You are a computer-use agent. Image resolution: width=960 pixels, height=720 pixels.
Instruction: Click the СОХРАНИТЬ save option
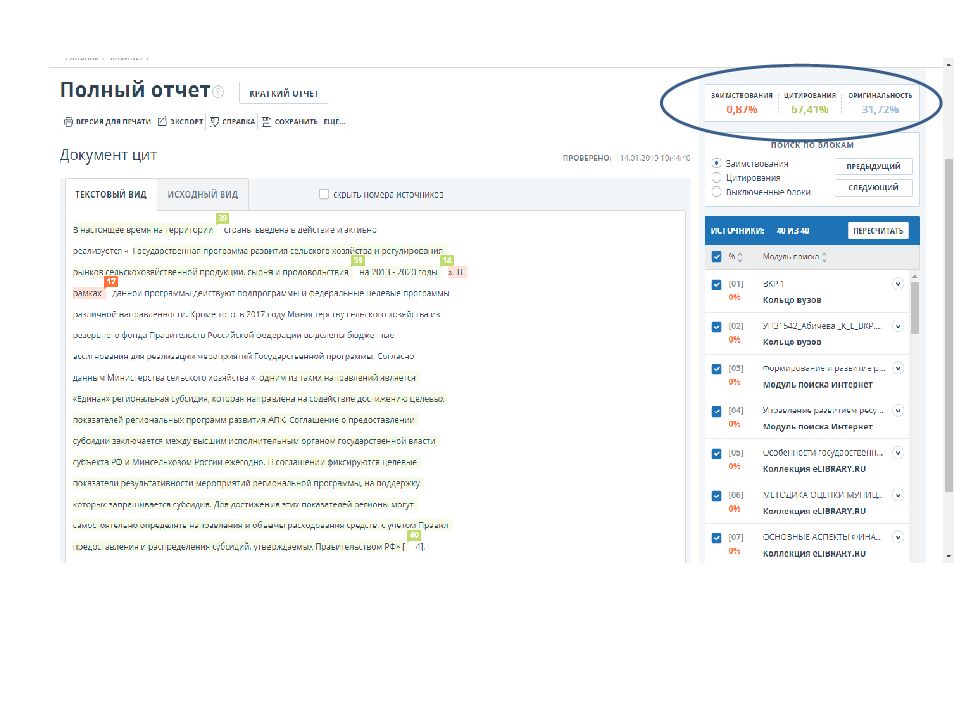[x=290, y=122]
